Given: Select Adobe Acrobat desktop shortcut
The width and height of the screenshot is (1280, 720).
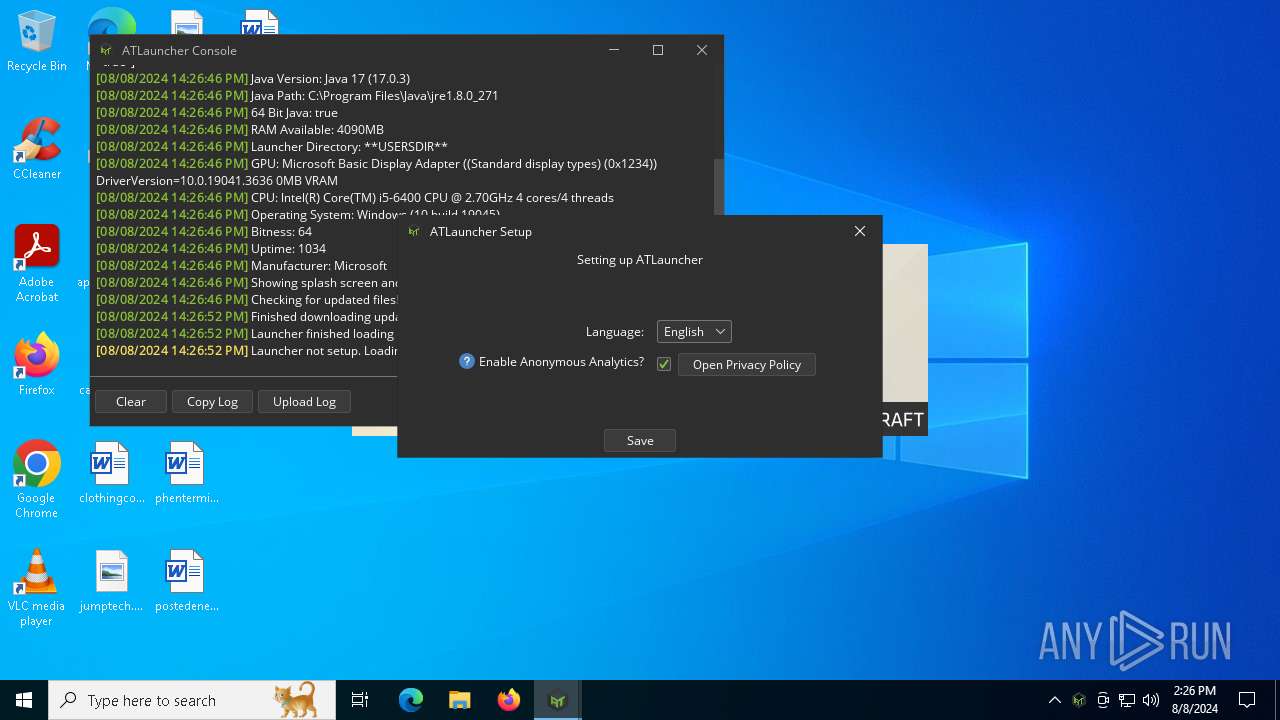Looking at the screenshot, I should click(37, 264).
